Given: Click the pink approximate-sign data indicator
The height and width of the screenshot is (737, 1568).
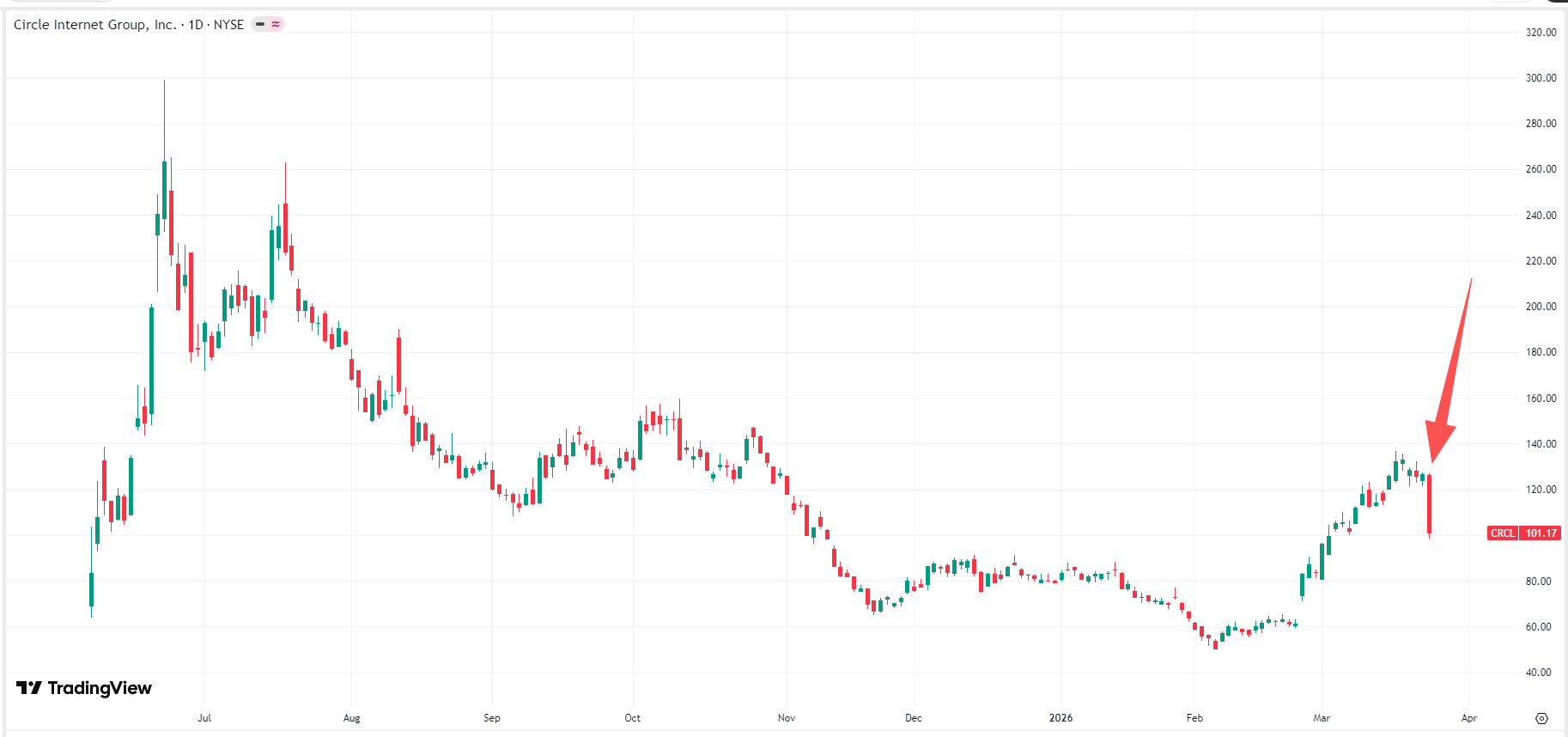Looking at the screenshot, I should 276,24.
